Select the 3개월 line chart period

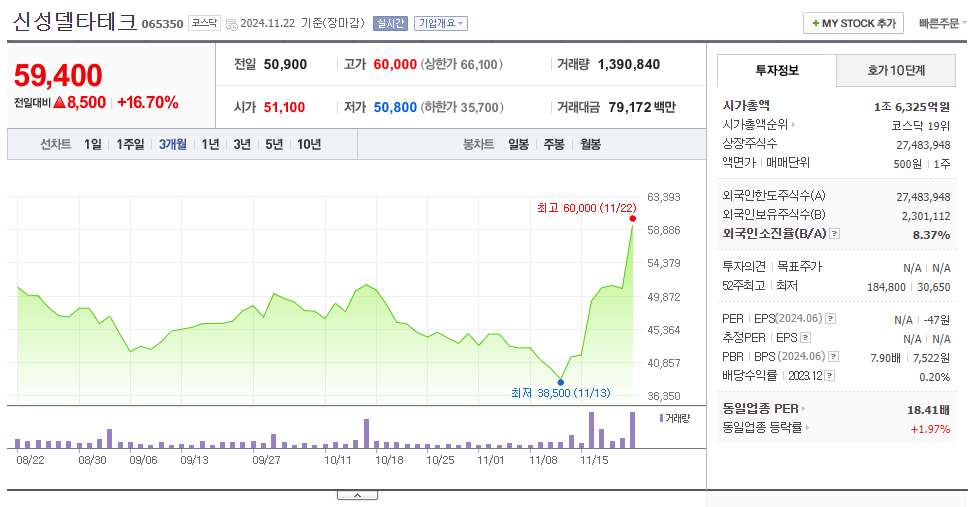(172, 145)
